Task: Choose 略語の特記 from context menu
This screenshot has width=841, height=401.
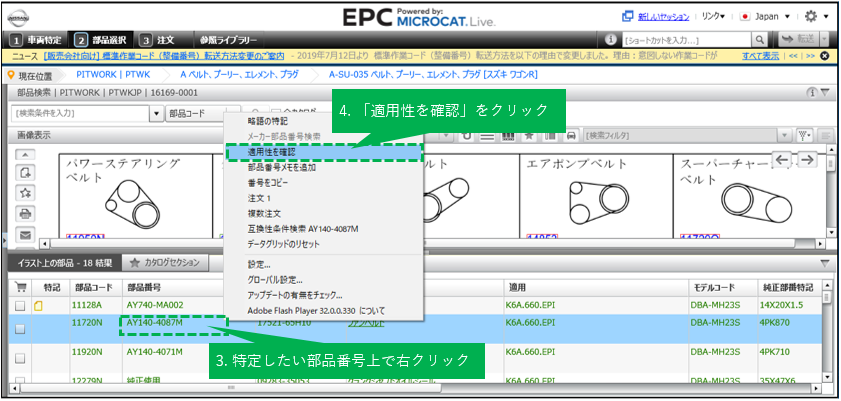Action: tap(268, 121)
